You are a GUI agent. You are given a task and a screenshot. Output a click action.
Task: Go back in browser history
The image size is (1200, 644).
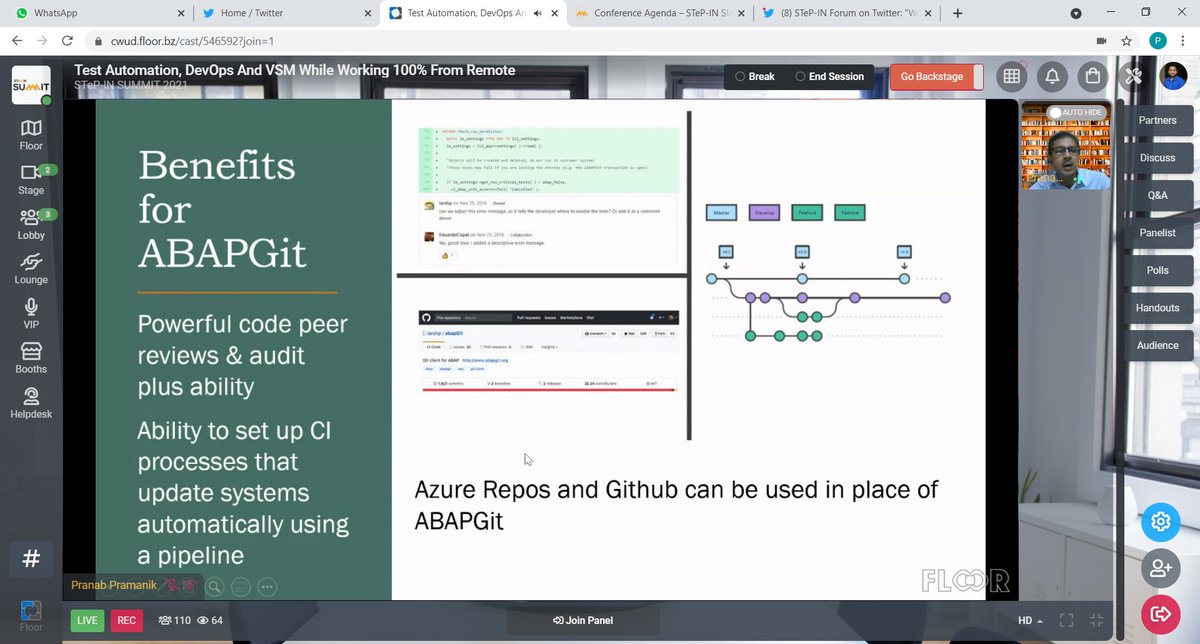(18, 42)
